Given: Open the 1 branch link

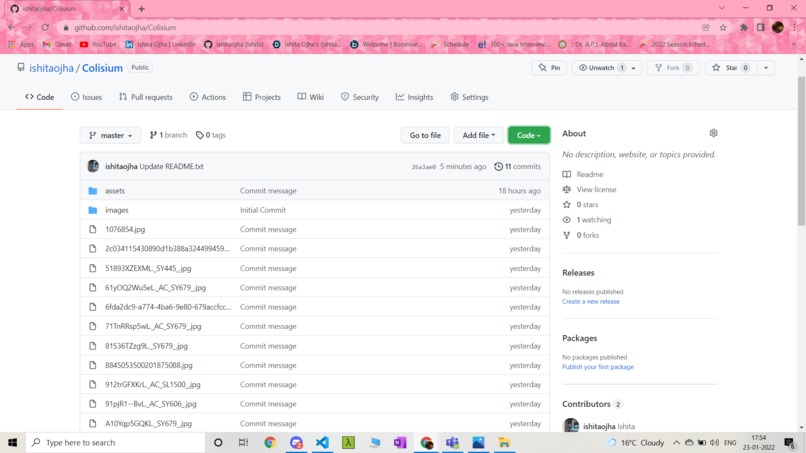Looking at the screenshot, I should 168,135.
